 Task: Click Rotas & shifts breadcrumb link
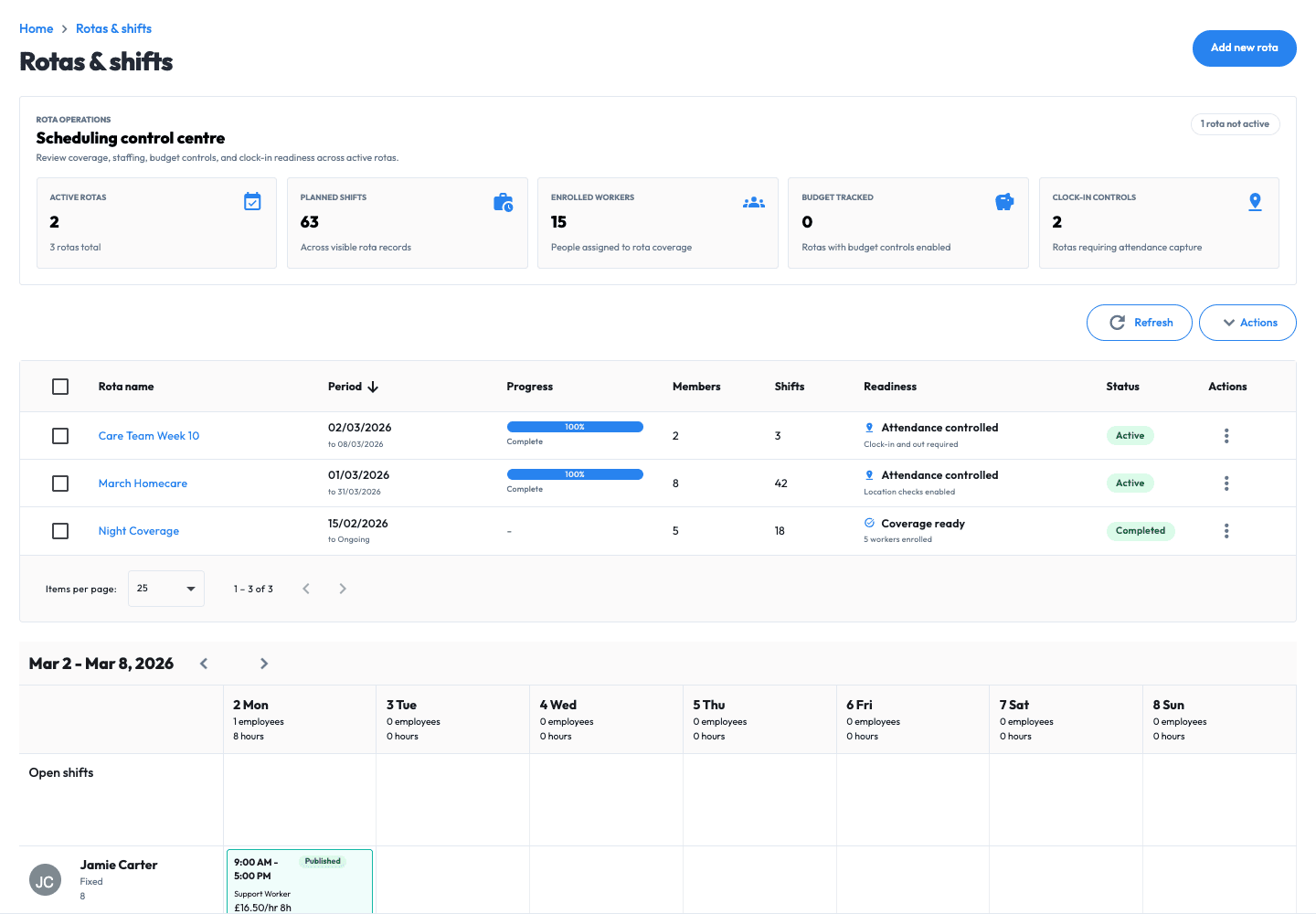click(x=113, y=29)
